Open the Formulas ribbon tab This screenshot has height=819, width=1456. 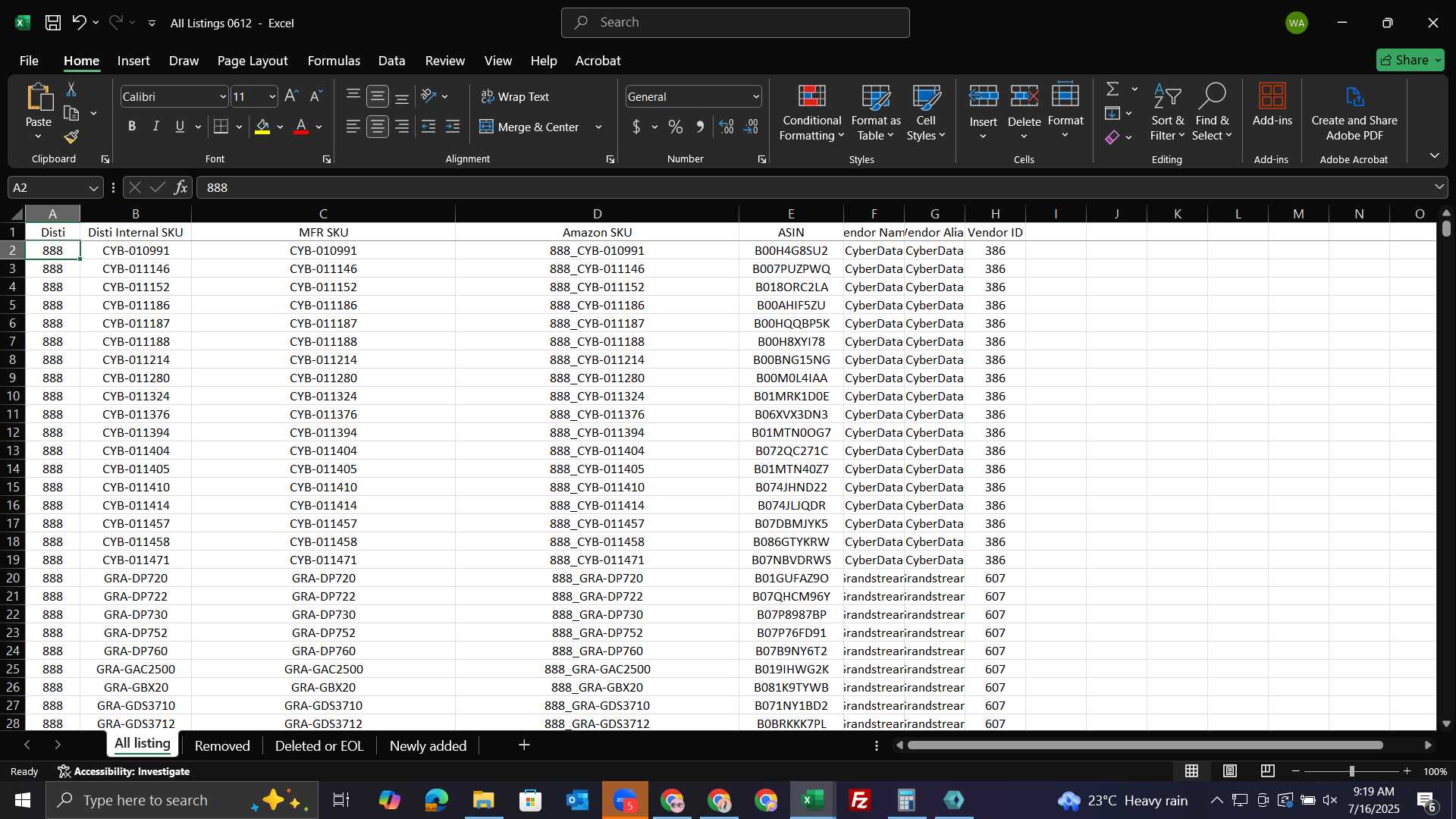[x=334, y=61]
